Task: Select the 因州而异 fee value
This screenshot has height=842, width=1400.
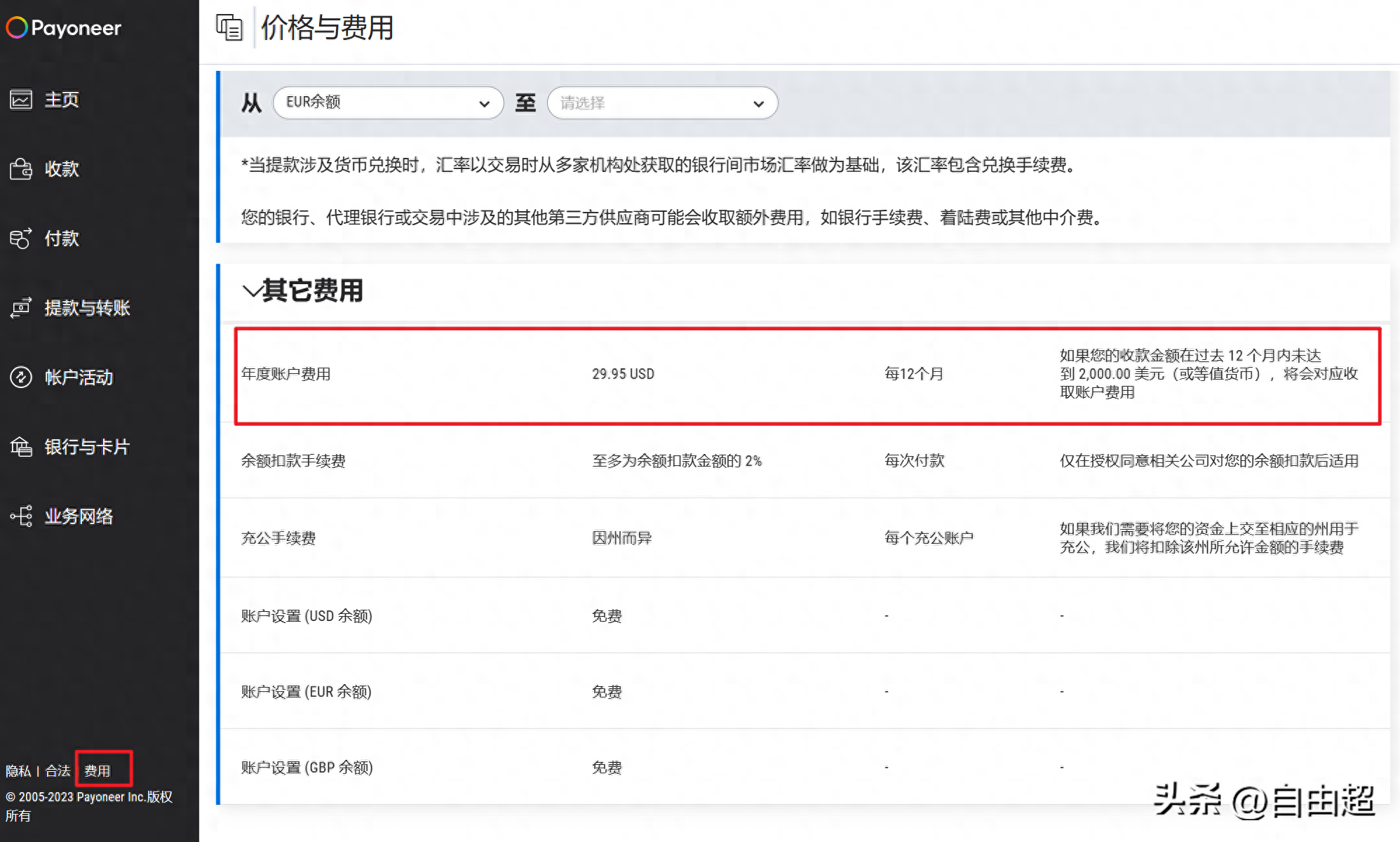Action: click(x=621, y=538)
